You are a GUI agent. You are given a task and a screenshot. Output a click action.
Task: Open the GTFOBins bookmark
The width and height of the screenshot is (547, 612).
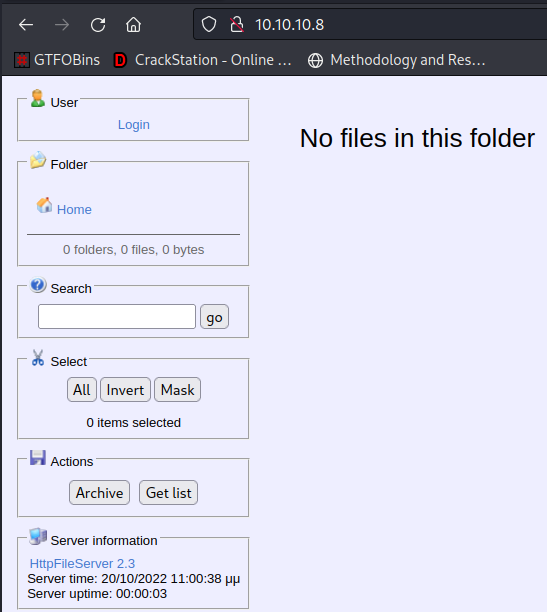point(57,60)
